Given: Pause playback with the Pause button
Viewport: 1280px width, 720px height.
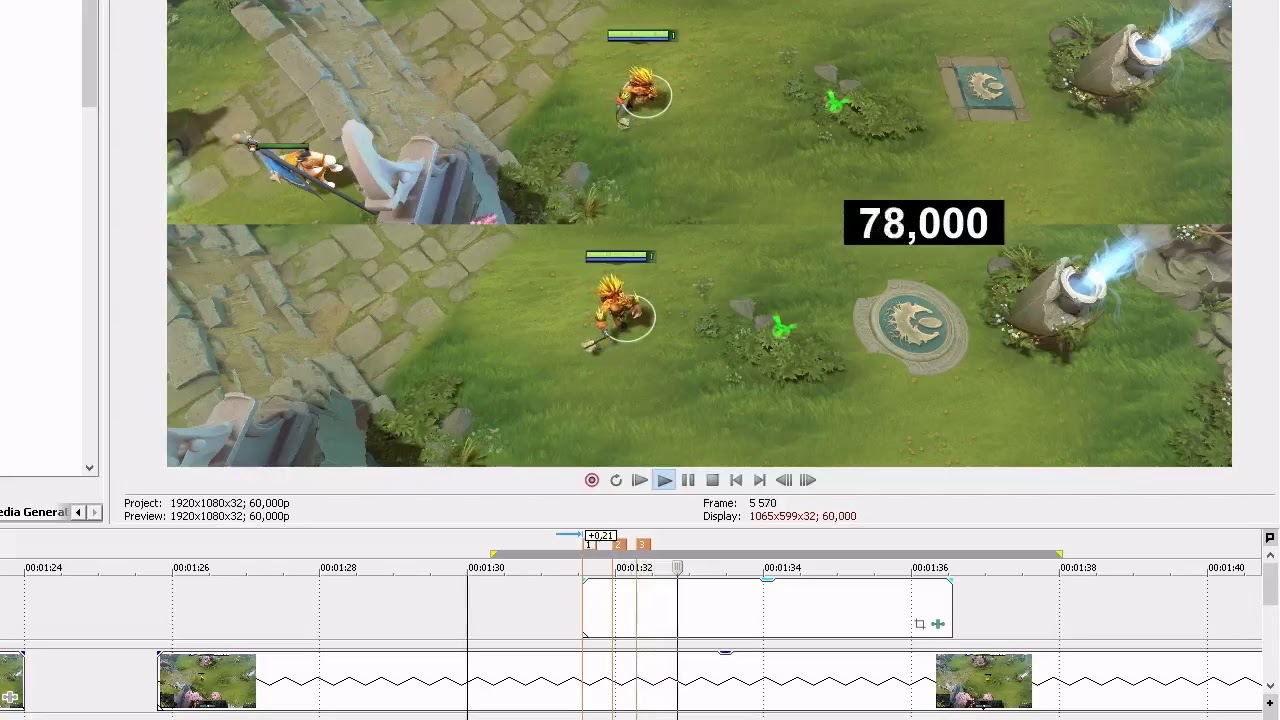Looking at the screenshot, I should click(688, 481).
